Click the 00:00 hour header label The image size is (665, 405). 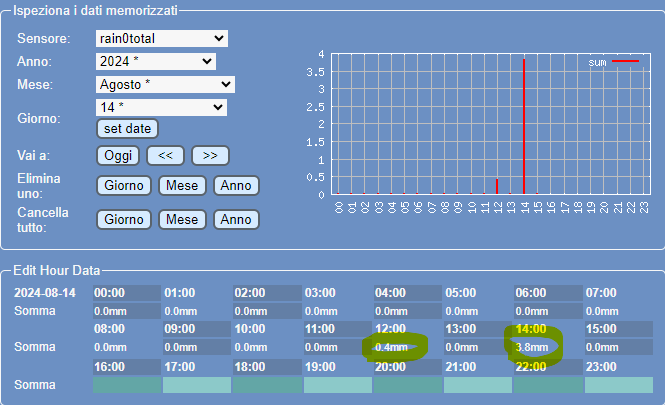(109, 293)
